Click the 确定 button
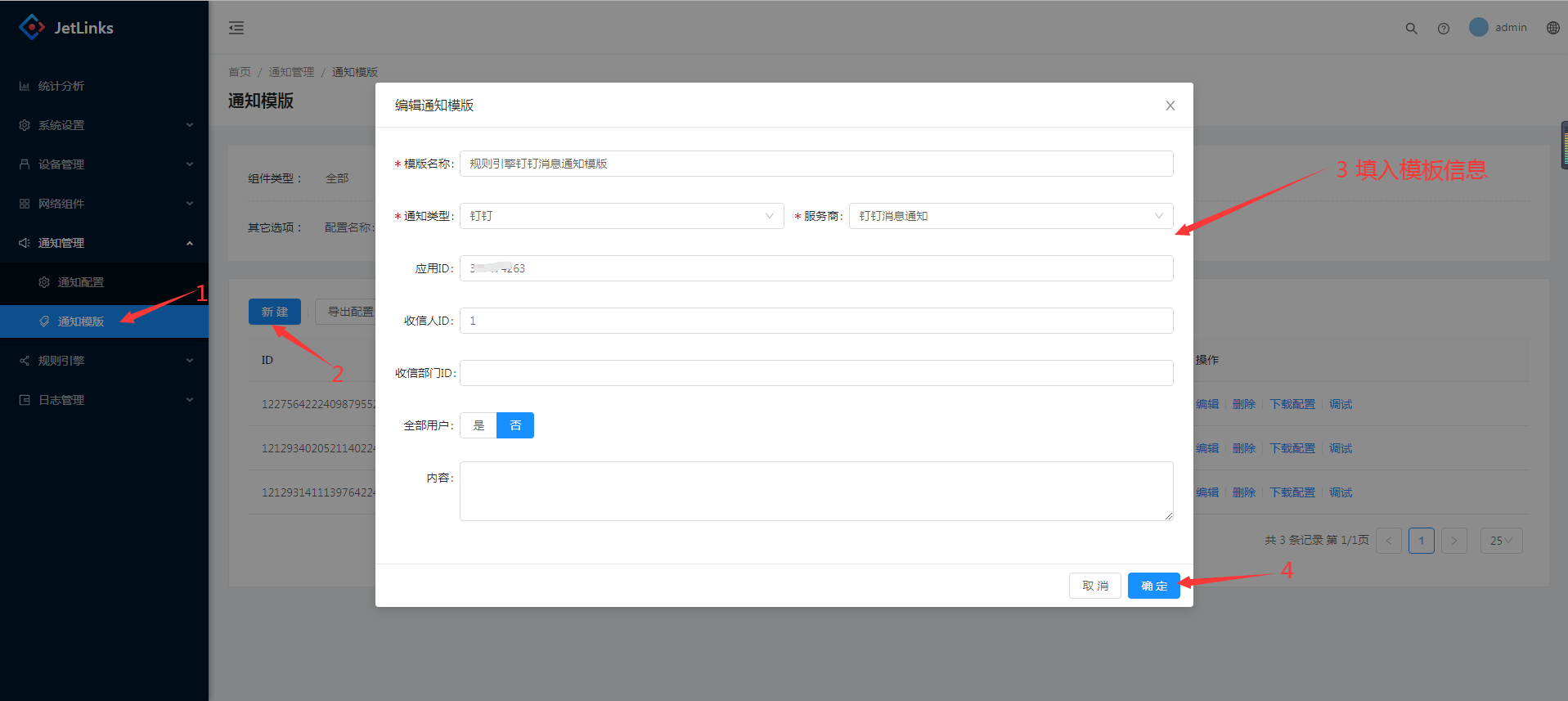The height and width of the screenshot is (701, 1568). [1153, 586]
